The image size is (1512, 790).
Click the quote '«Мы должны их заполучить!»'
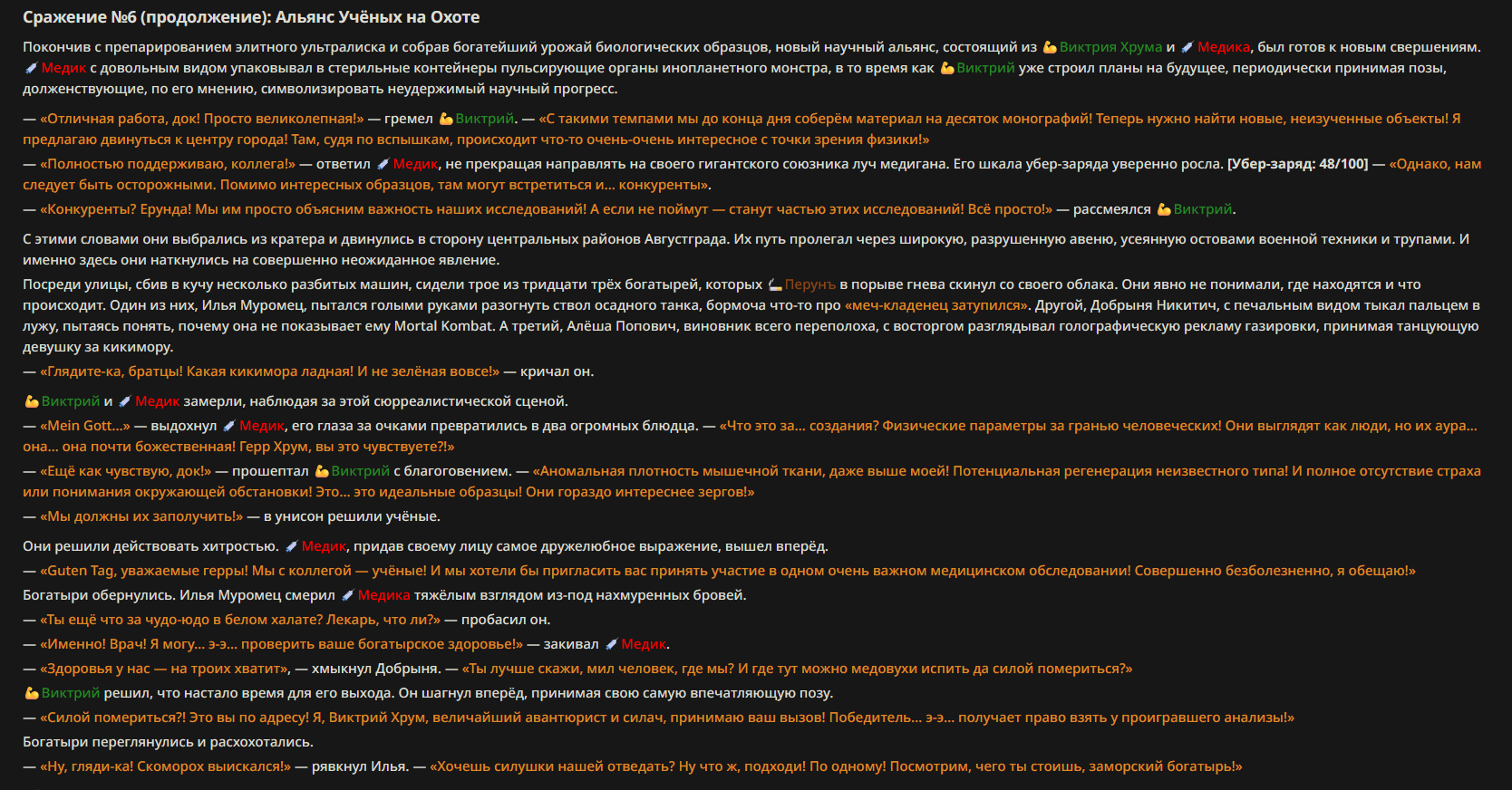click(141, 516)
